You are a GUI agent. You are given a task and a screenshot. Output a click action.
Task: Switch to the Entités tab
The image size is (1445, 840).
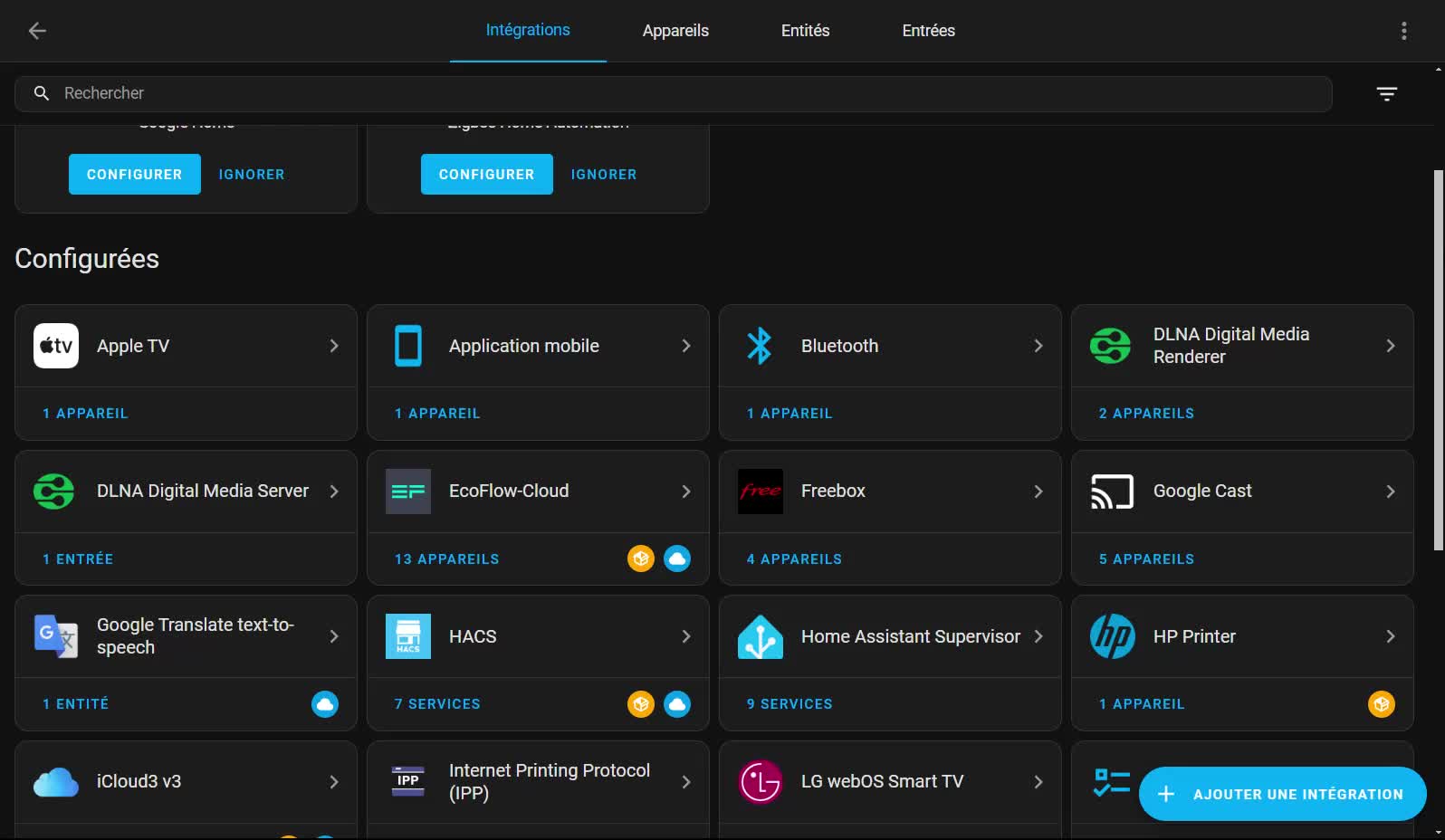point(805,31)
